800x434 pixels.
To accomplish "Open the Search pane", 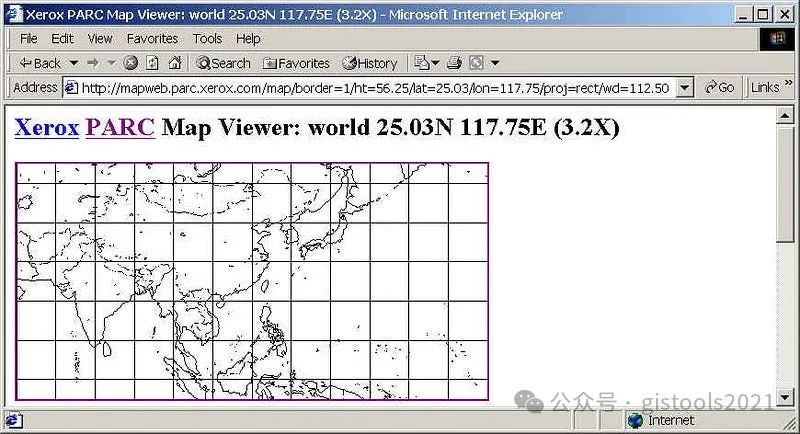I will [223, 63].
